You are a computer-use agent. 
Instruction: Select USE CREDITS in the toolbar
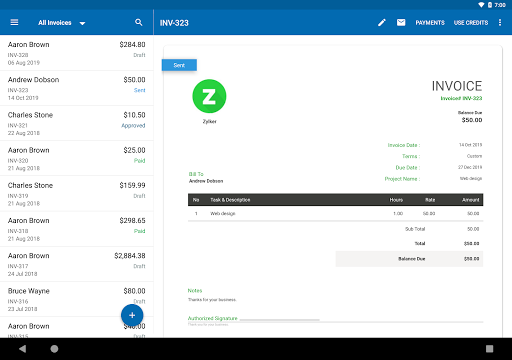pyautogui.click(x=471, y=23)
